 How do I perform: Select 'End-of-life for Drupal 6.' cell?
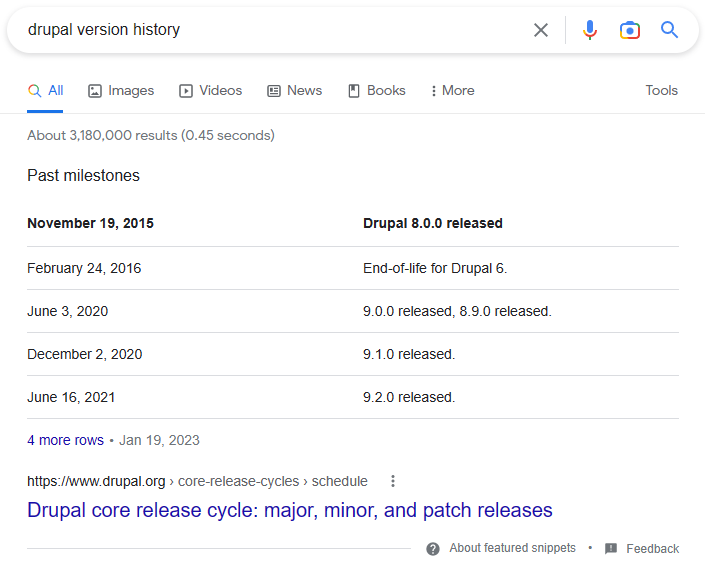[435, 268]
